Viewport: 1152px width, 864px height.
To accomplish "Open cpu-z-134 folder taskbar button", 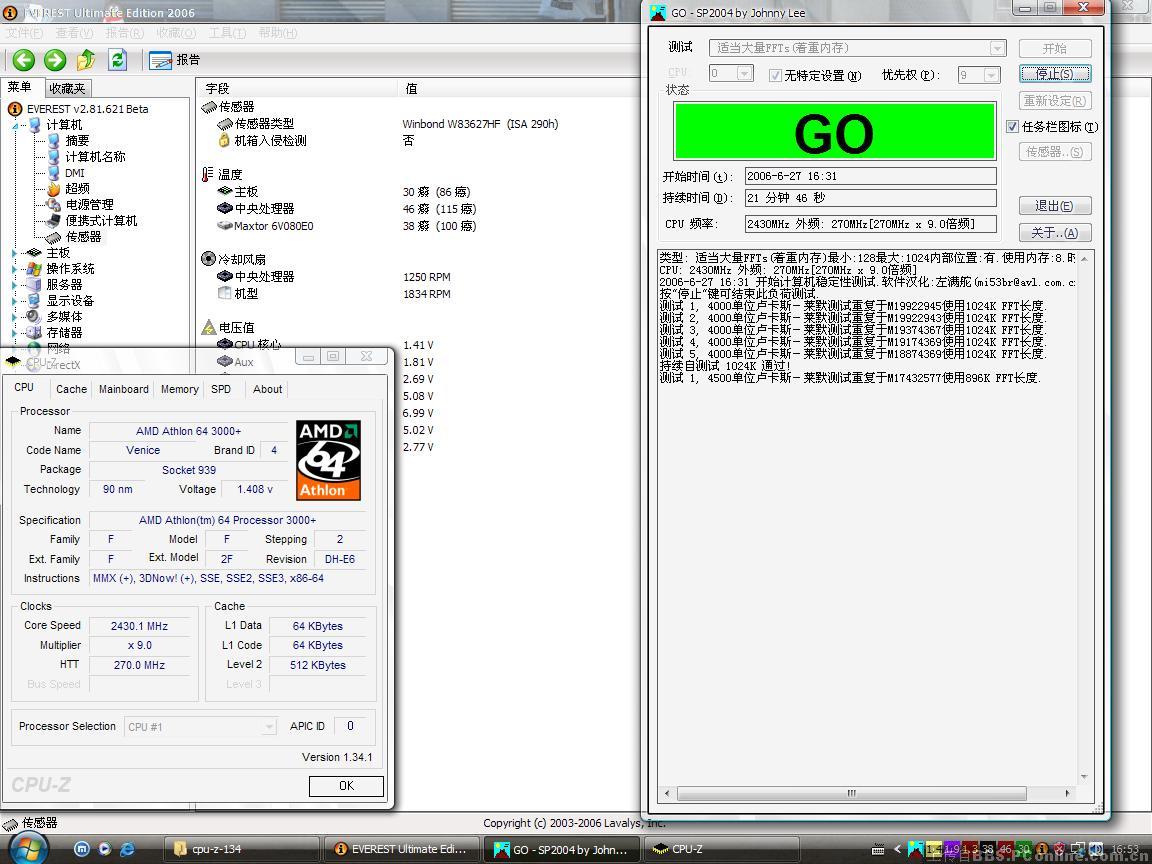I will click(241, 849).
